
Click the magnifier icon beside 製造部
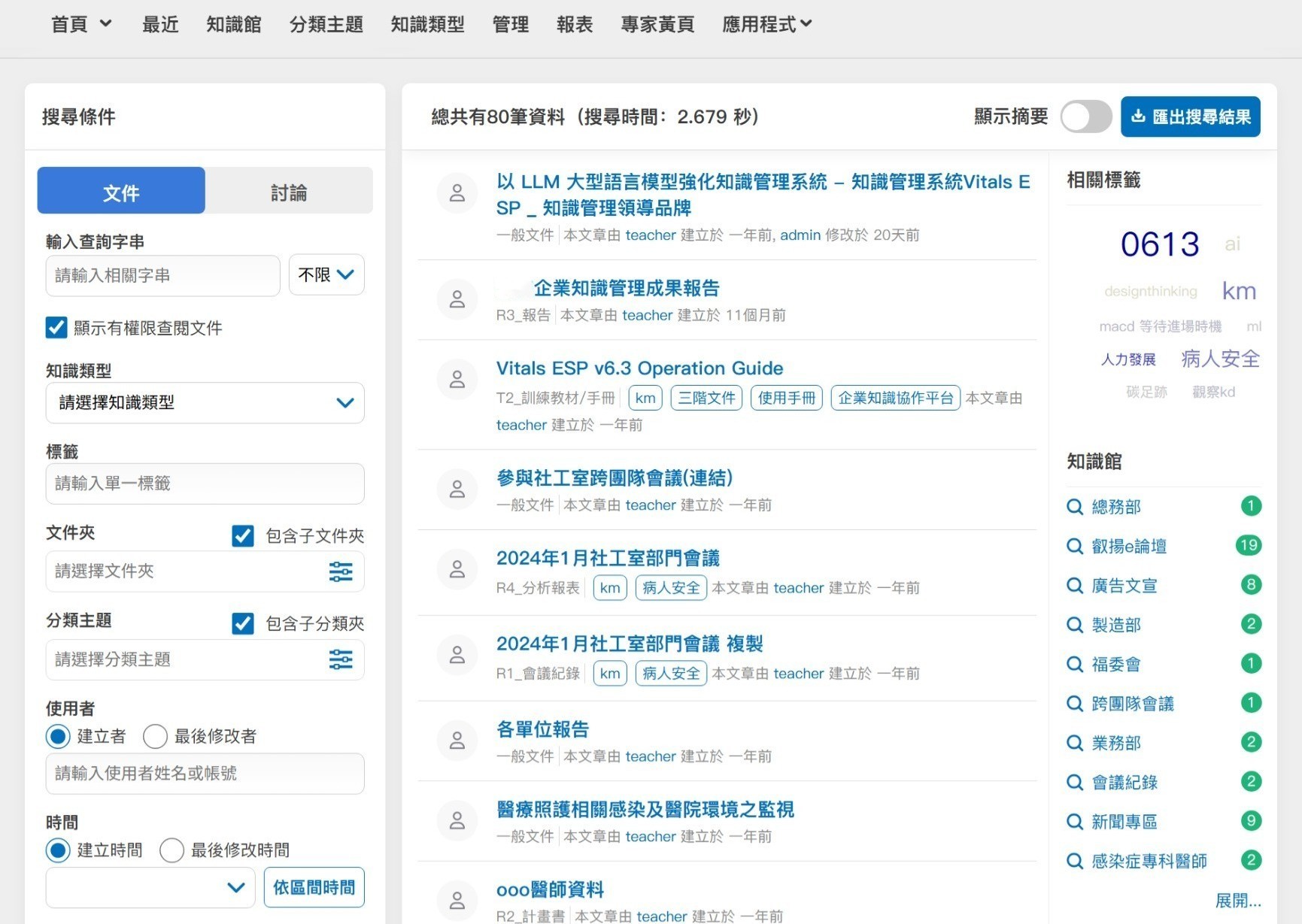1075,625
